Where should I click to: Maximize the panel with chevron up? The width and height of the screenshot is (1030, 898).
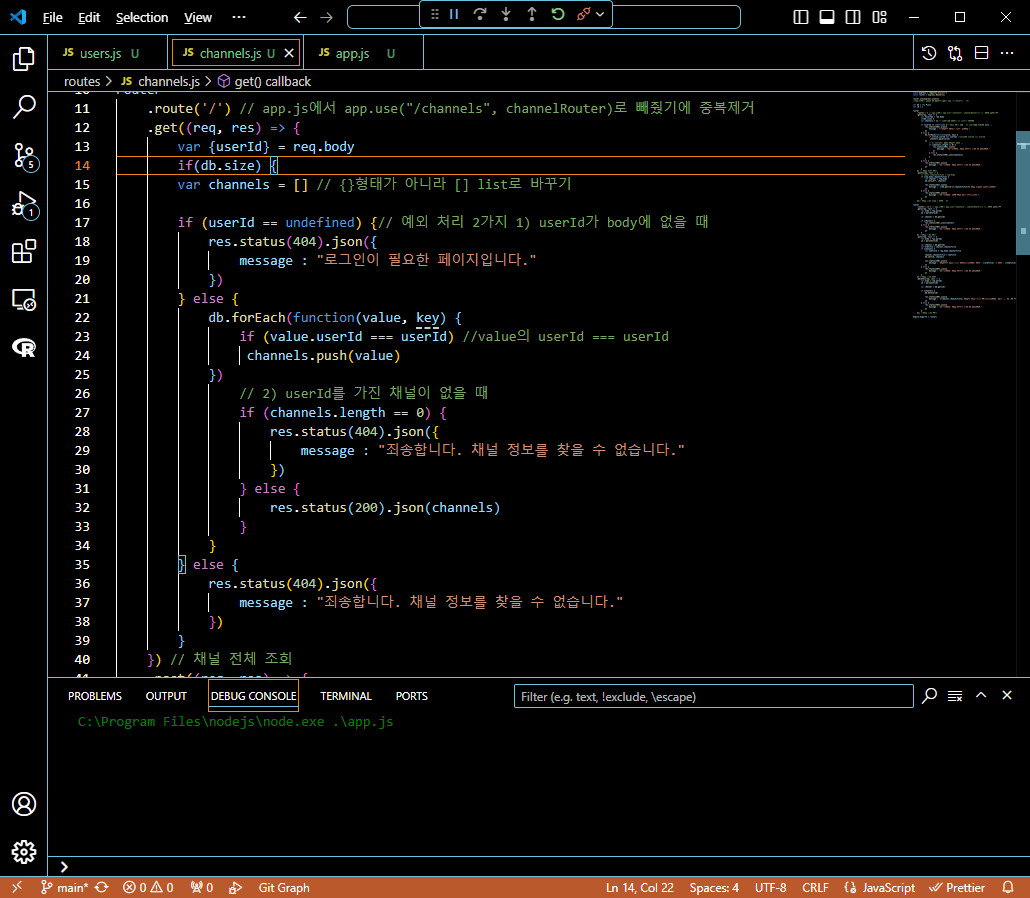pyautogui.click(x=981, y=695)
